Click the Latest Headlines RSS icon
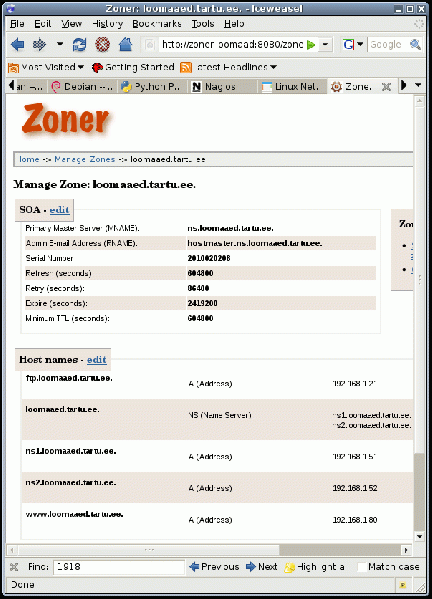The height and width of the screenshot is (599, 432). 186,67
